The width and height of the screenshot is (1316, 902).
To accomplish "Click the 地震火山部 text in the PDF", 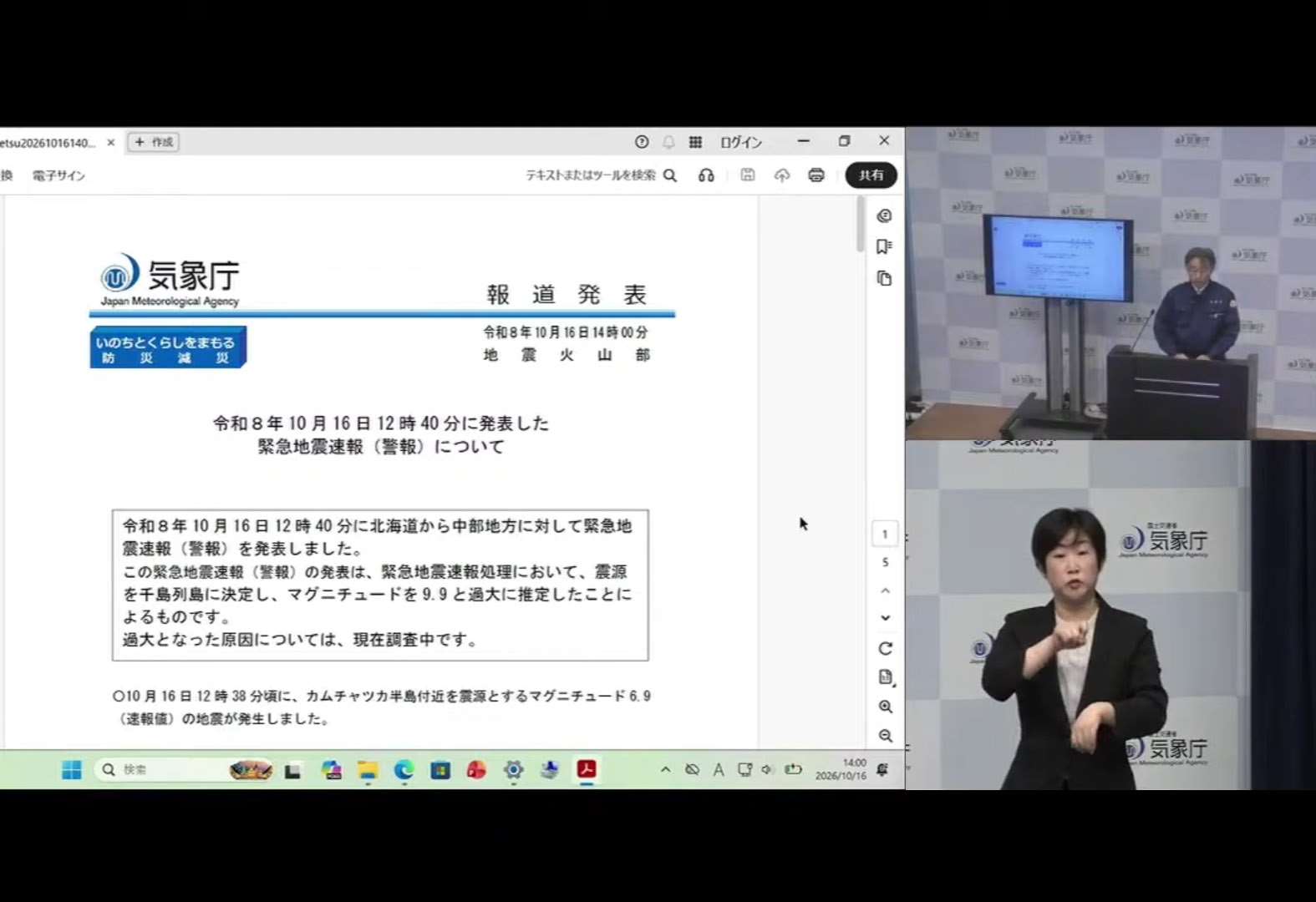I will (x=567, y=355).
